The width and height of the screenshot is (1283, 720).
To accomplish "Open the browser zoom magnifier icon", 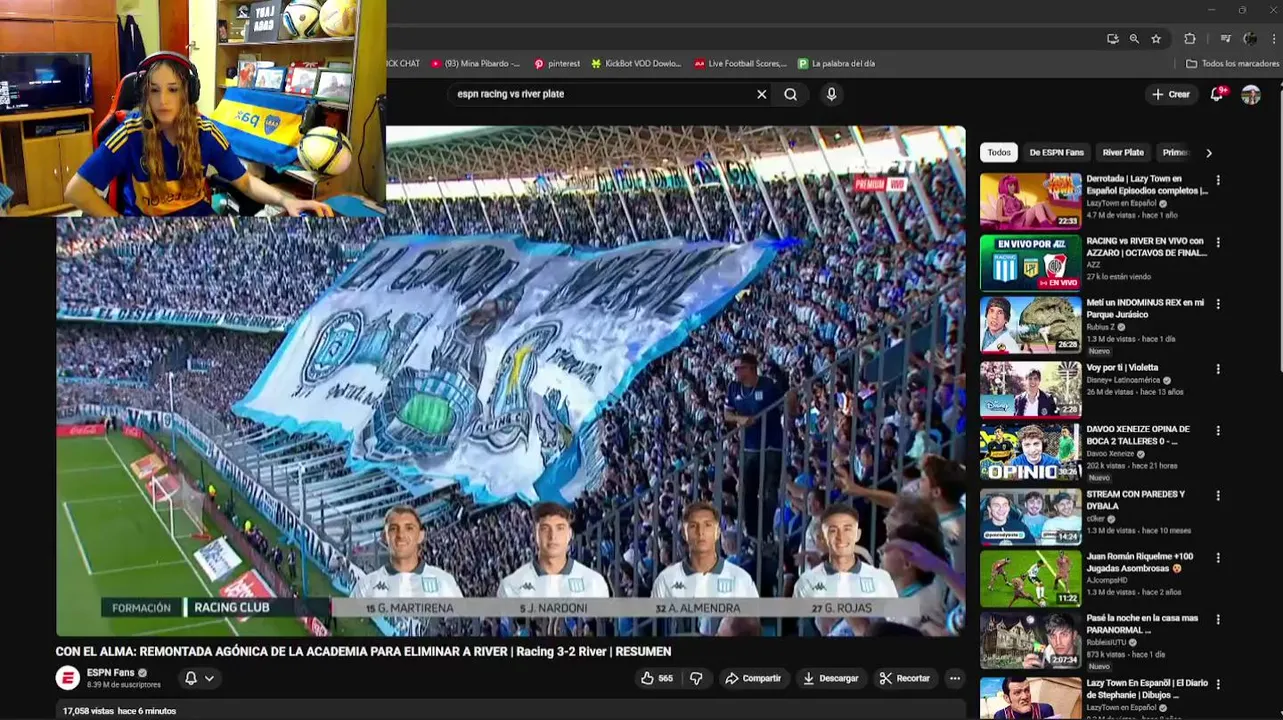I will [x=1134, y=39].
